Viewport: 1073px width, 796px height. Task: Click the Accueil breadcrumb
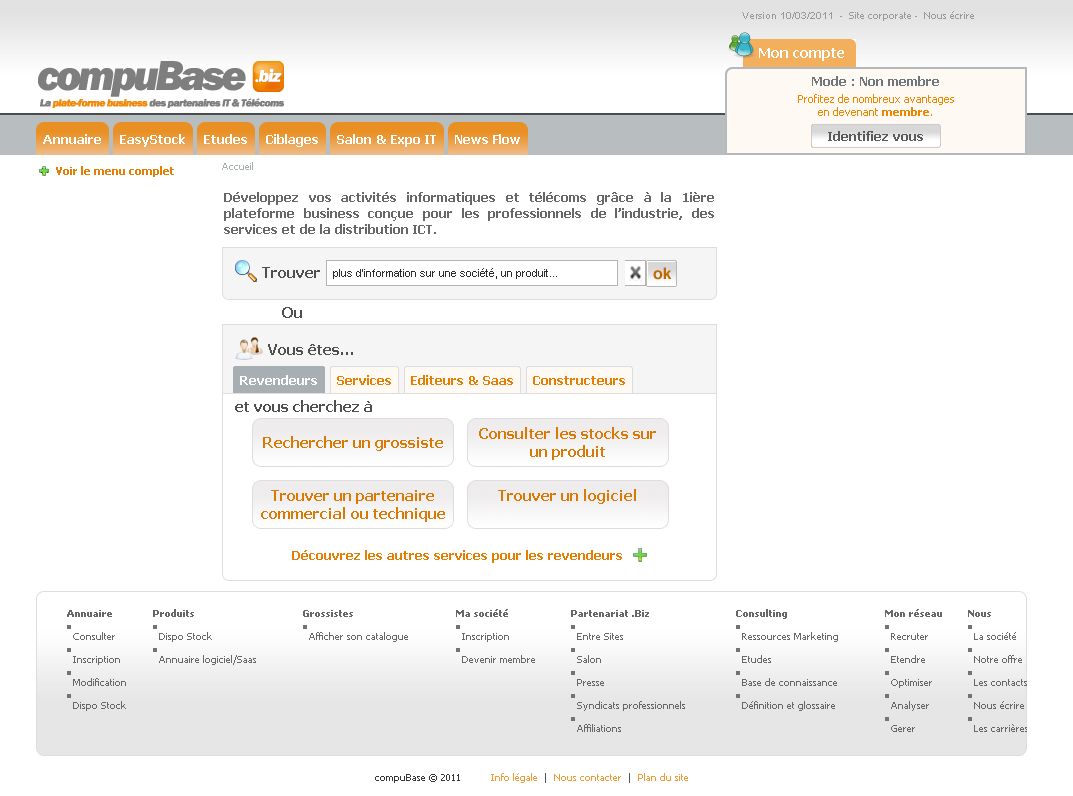tap(237, 166)
